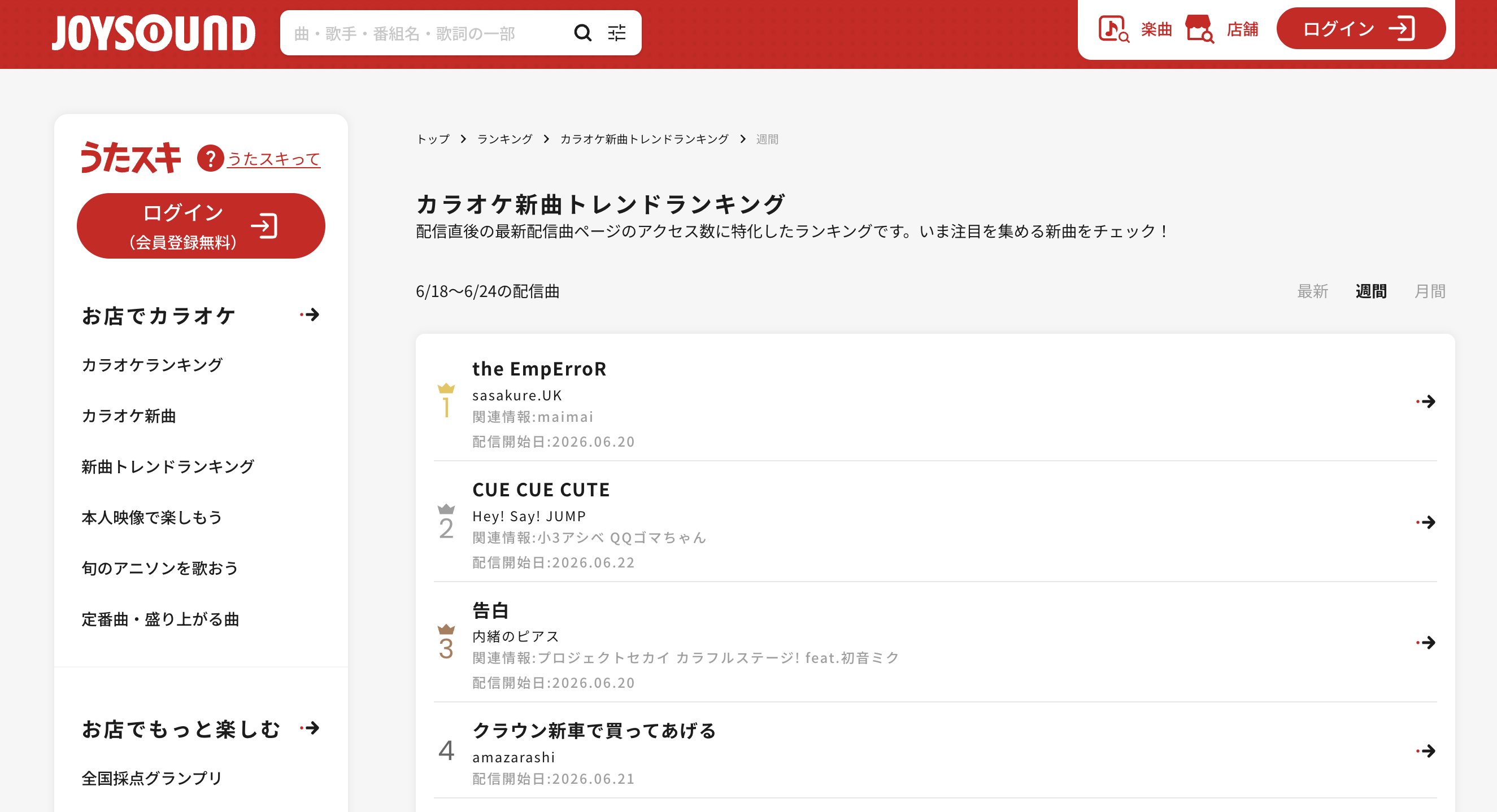This screenshot has width=1497, height=812.
Task: Click the red question mark icon
Action: [x=210, y=159]
